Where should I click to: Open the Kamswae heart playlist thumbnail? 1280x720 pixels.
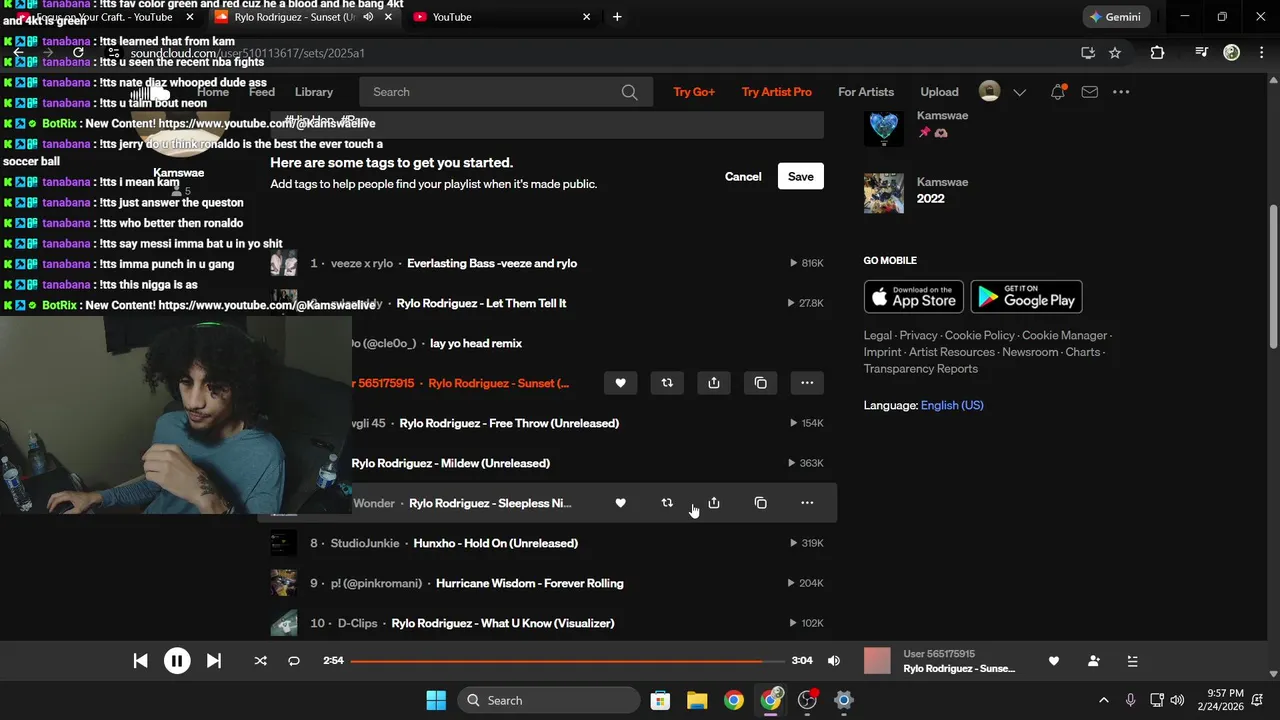click(884, 127)
